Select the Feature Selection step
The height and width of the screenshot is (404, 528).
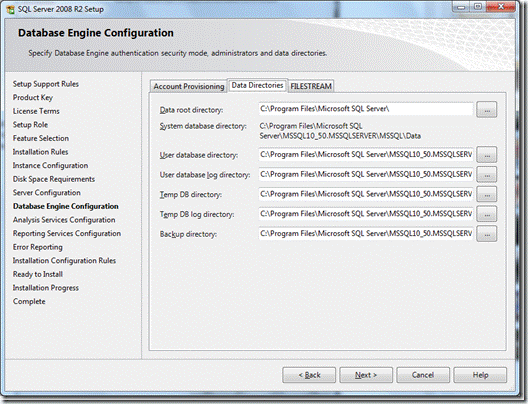41,138
